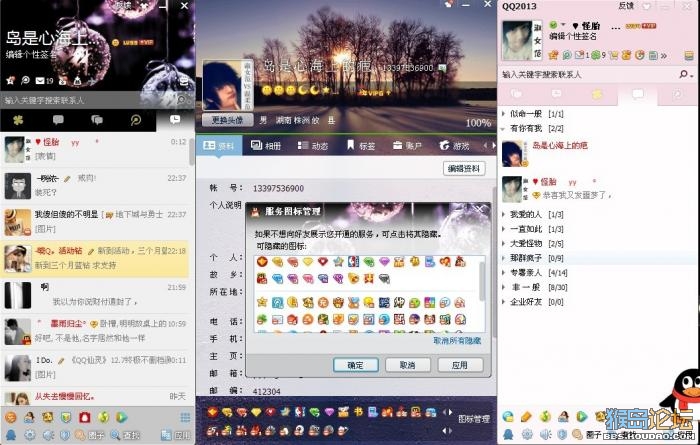Click the 编辑资料 button
Screen dimensions: 700x445
(x=464, y=168)
